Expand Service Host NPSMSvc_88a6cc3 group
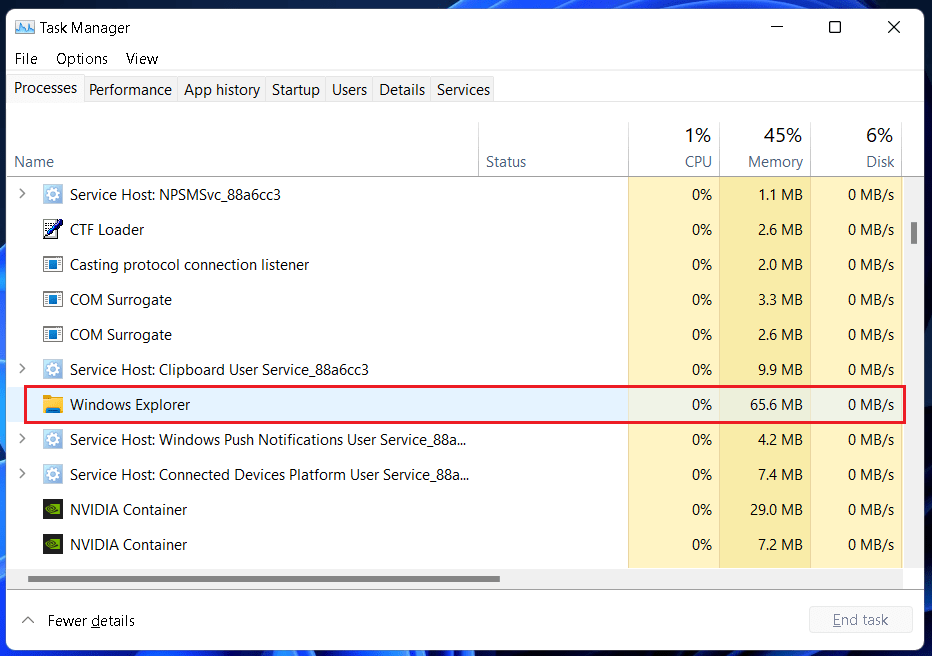Viewport: 932px width, 656px height. tap(23, 194)
